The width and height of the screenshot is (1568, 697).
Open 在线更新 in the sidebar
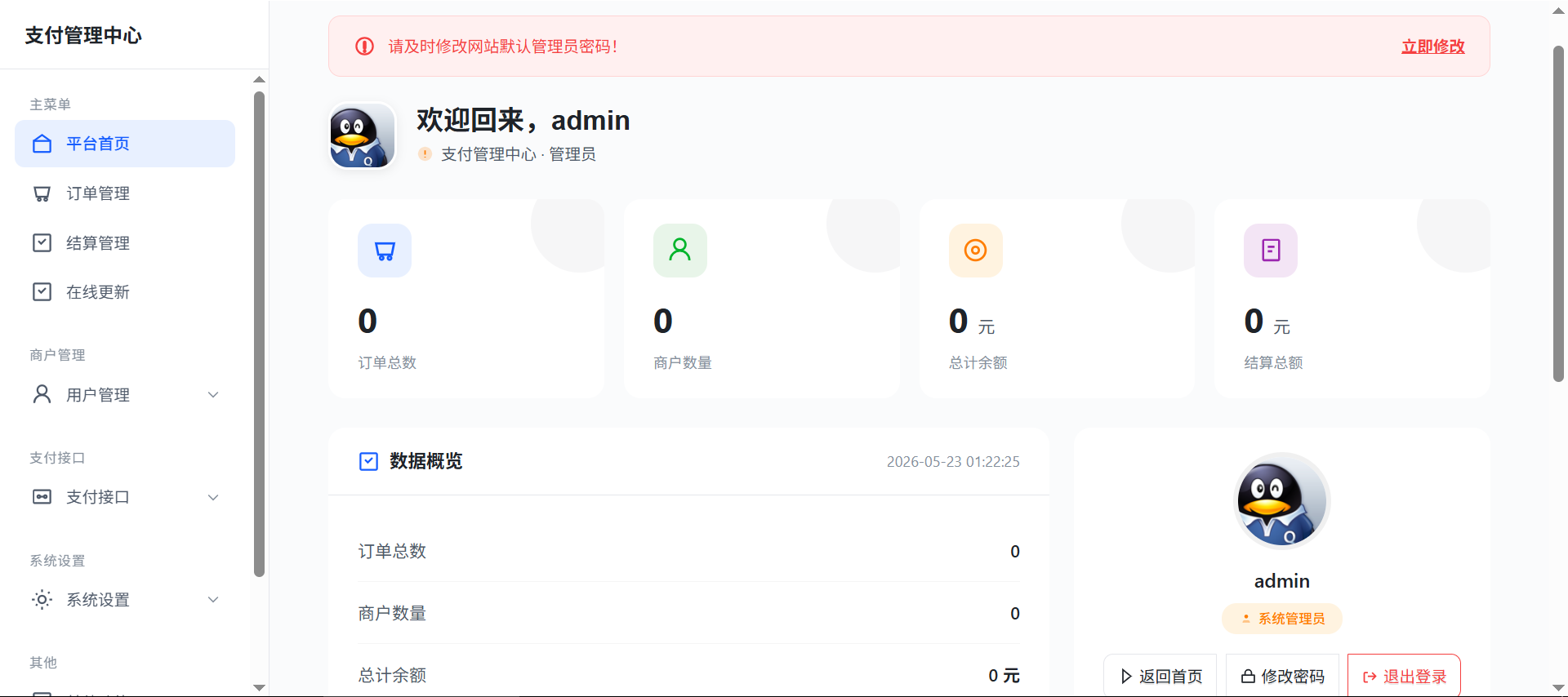[x=125, y=291]
